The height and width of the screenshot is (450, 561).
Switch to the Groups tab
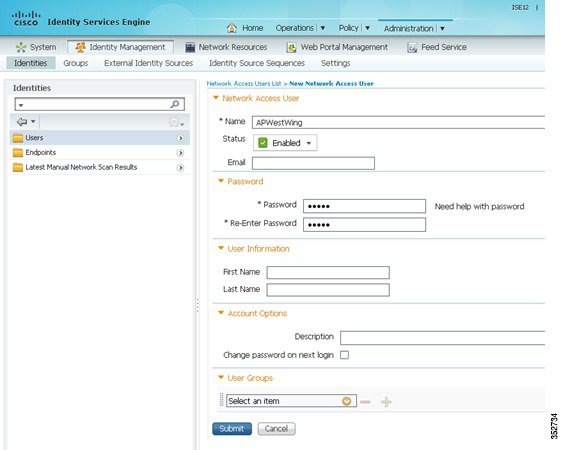coord(75,63)
